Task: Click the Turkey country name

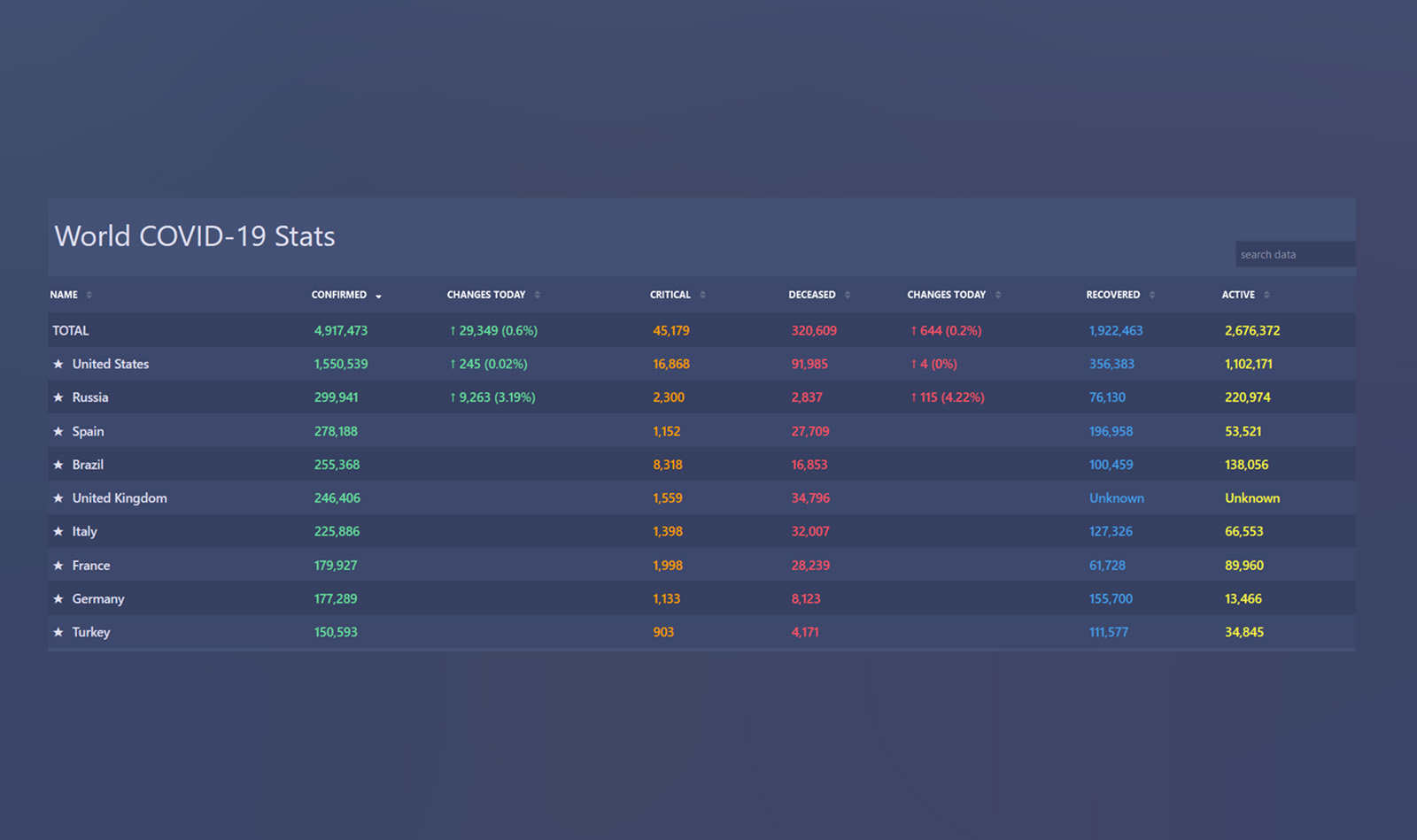Action: pyautogui.click(x=91, y=632)
